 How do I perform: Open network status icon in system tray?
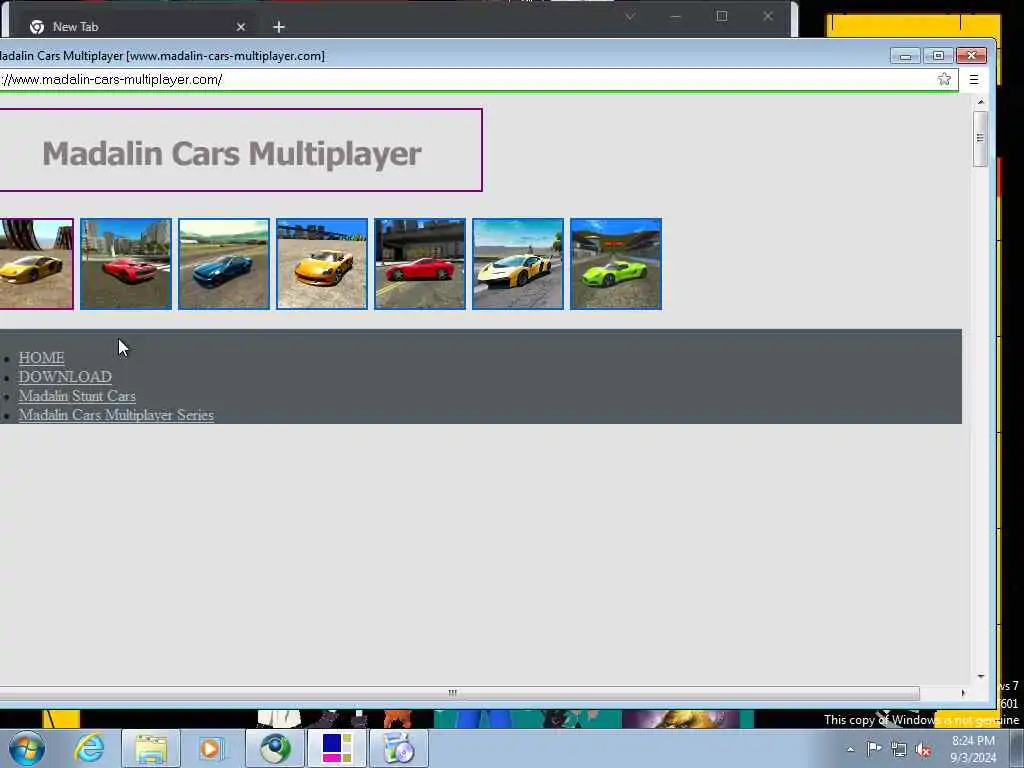[x=899, y=750]
